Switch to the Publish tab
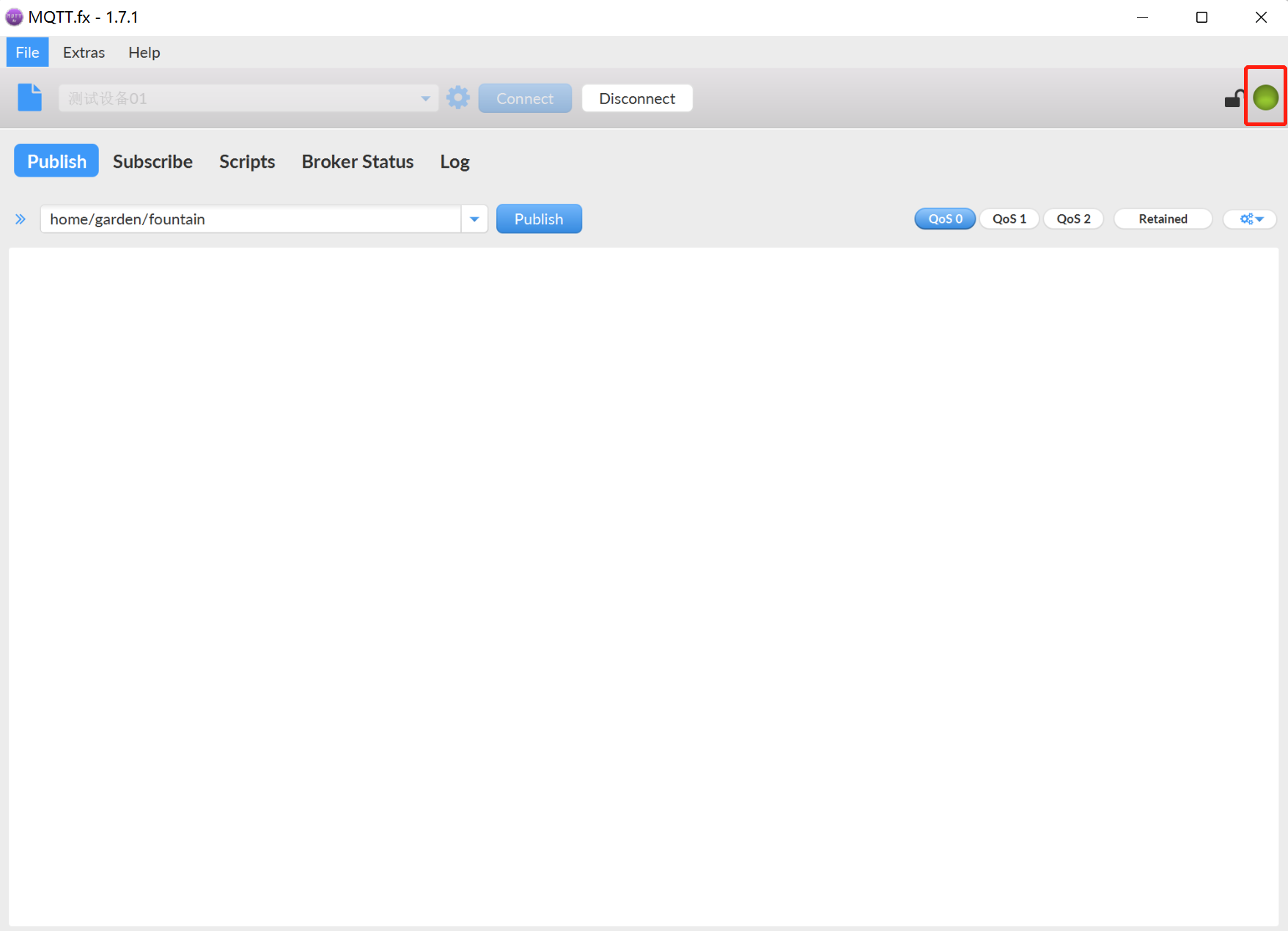This screenshot has height=931, width=1288. click(x=56, y=161)
